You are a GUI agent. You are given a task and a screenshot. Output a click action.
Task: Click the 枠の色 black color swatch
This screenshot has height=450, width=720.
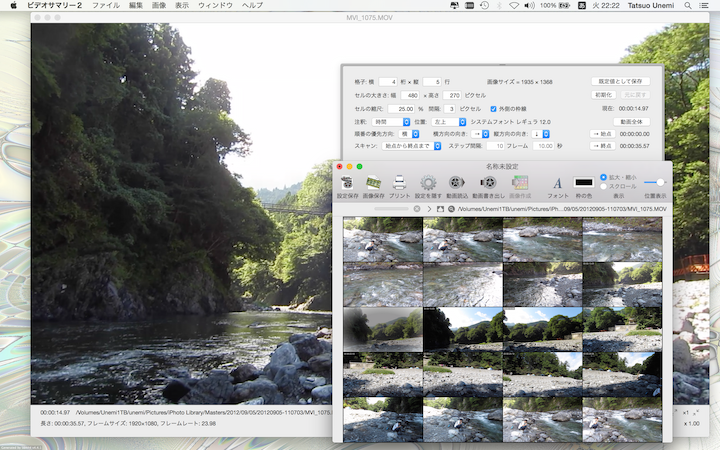click(584, 182)
